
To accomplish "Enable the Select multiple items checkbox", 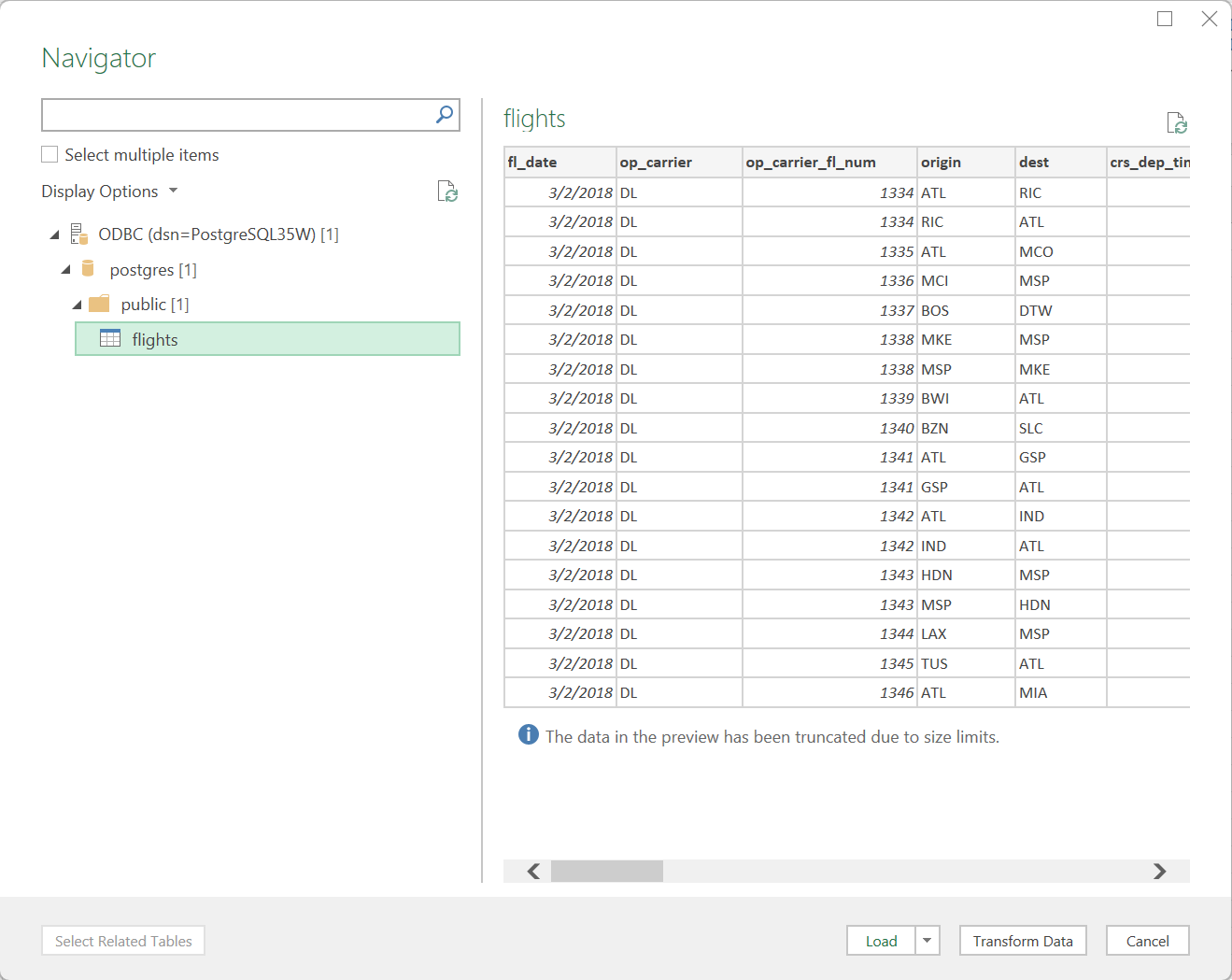I will click(49, 153).
